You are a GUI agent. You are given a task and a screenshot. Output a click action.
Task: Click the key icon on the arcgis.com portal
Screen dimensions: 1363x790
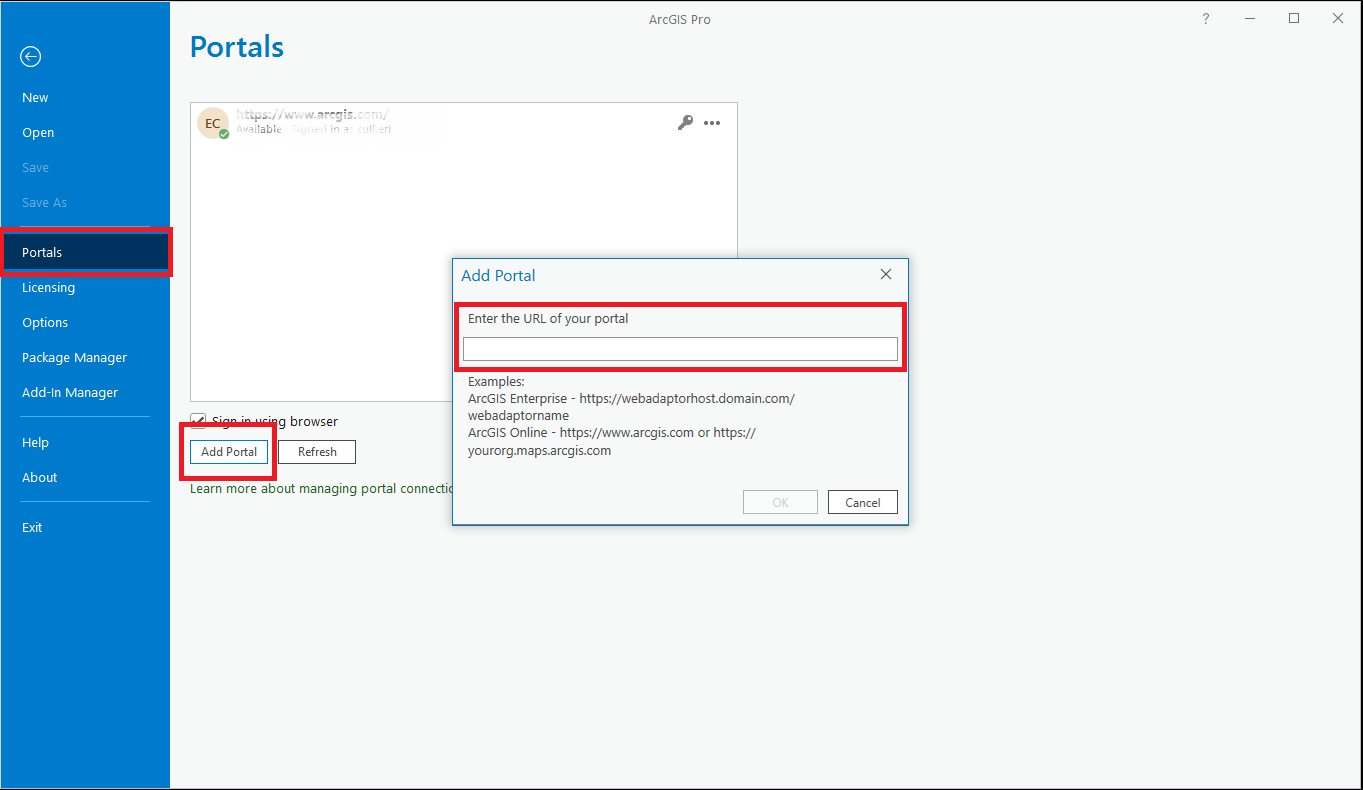click(685, 123)
